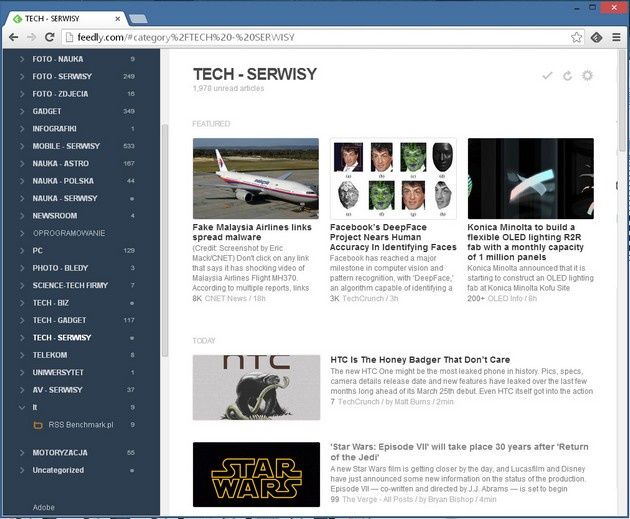Expand the MOTORYZACJA category chevron
The width and height of the screenshot is (630, 519).
[22, 453]
